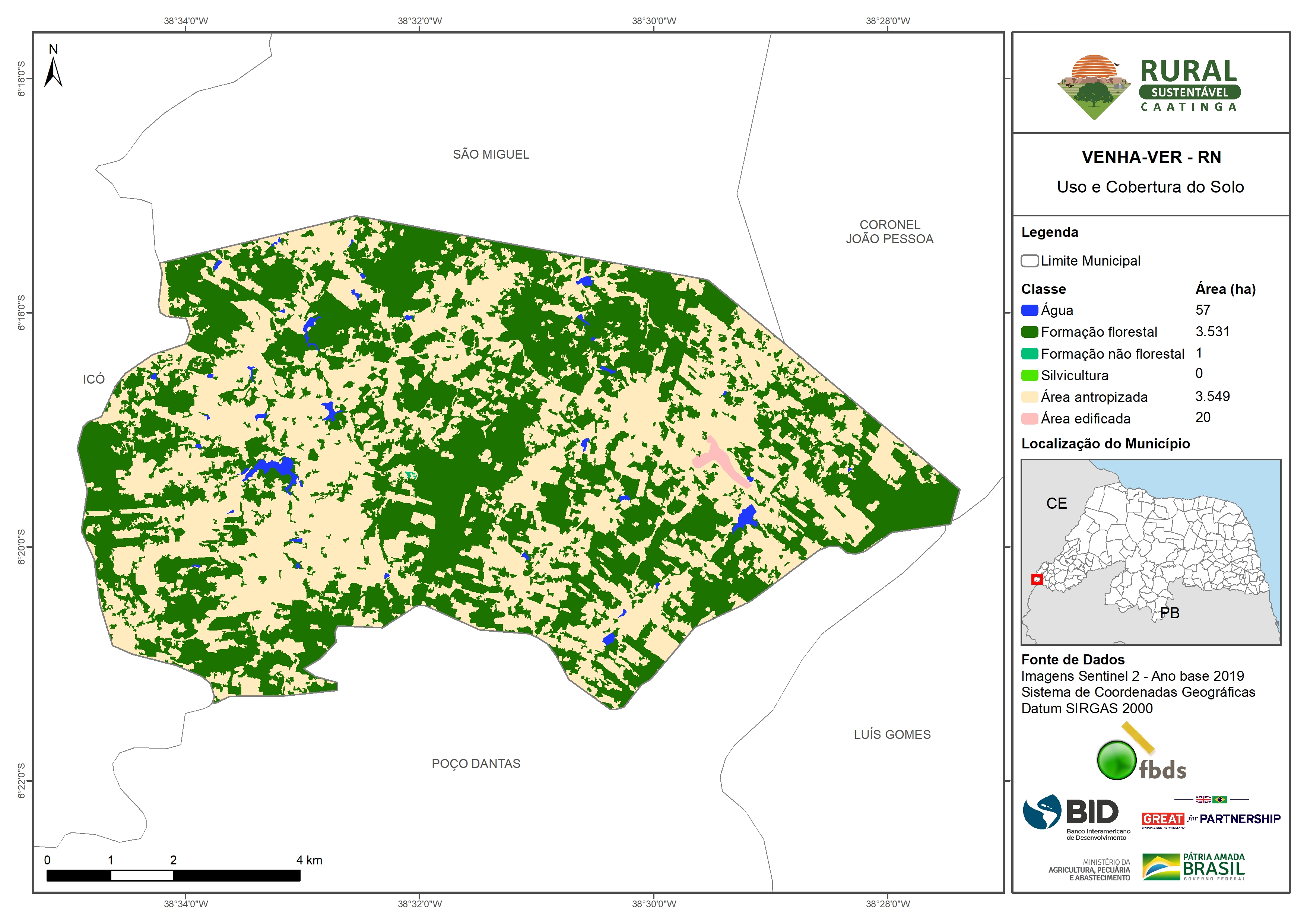
Task: Click the scale bar at bottom left
Action: click(x=173, y=875)
